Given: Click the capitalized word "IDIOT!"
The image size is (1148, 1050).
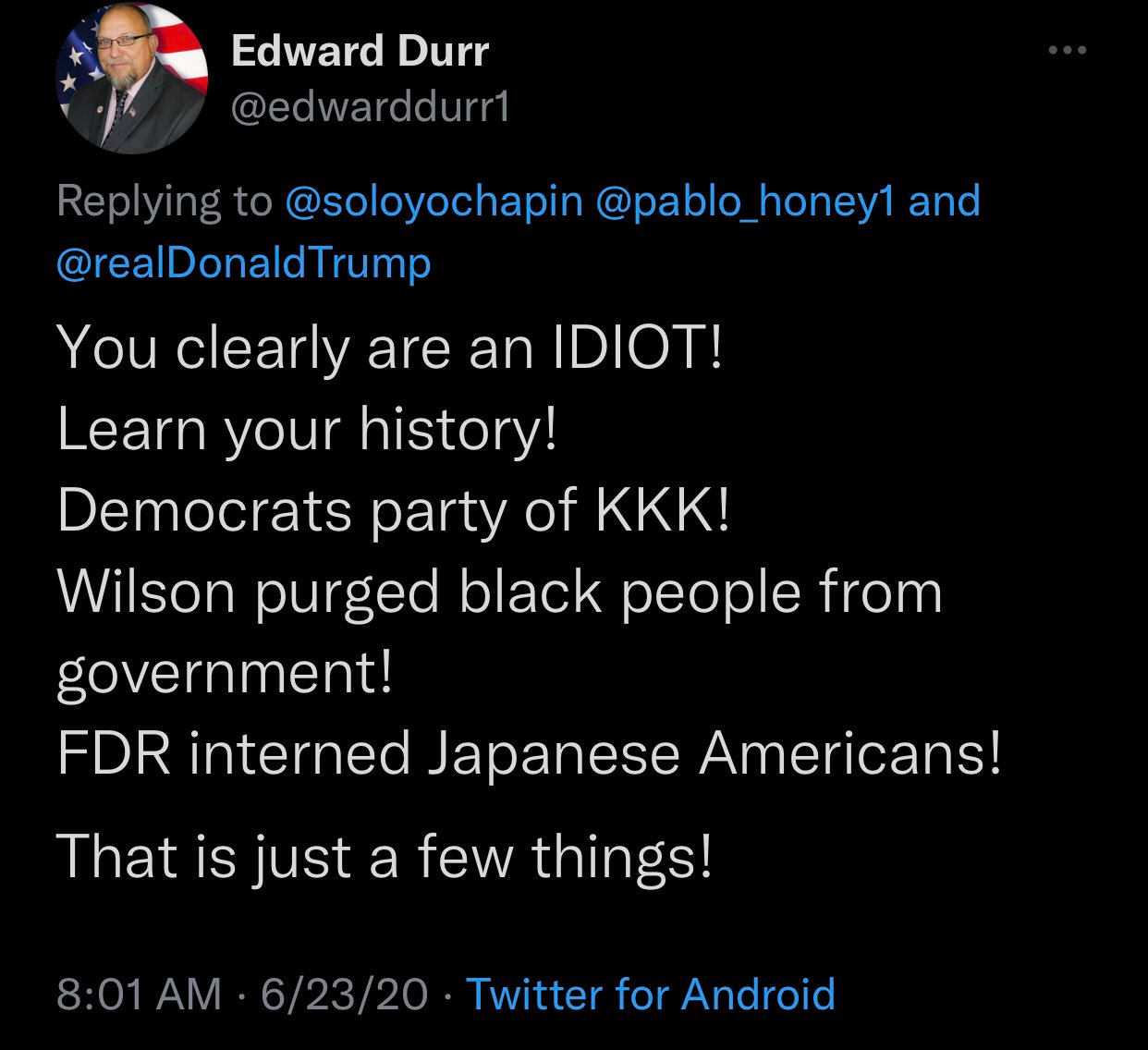Looking at the screenshot, I should tap(636, 348).
